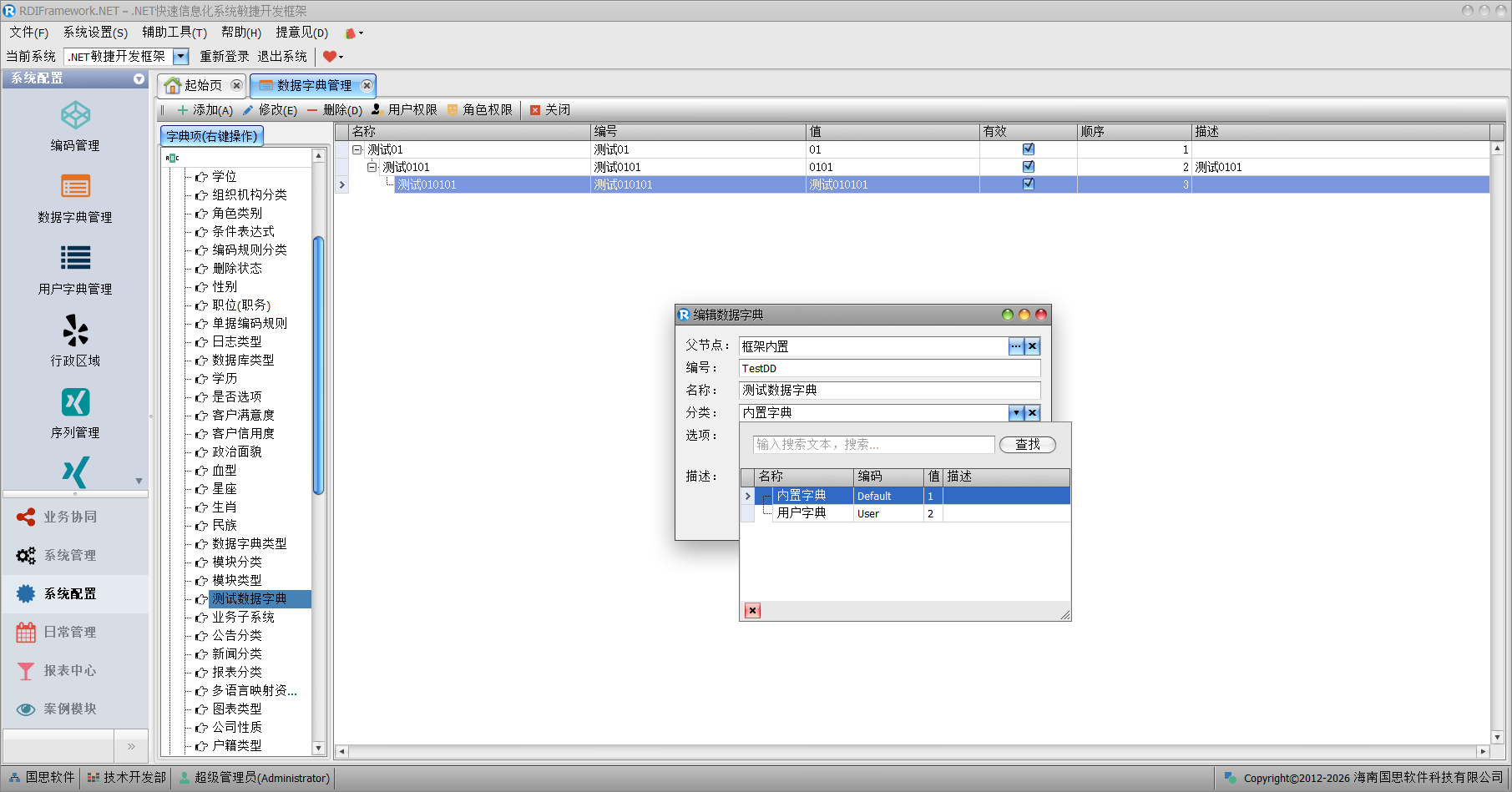Open the 辅助工具(T) menu
This screenshot has width=1512, height=792.
[x=174, y=33]
